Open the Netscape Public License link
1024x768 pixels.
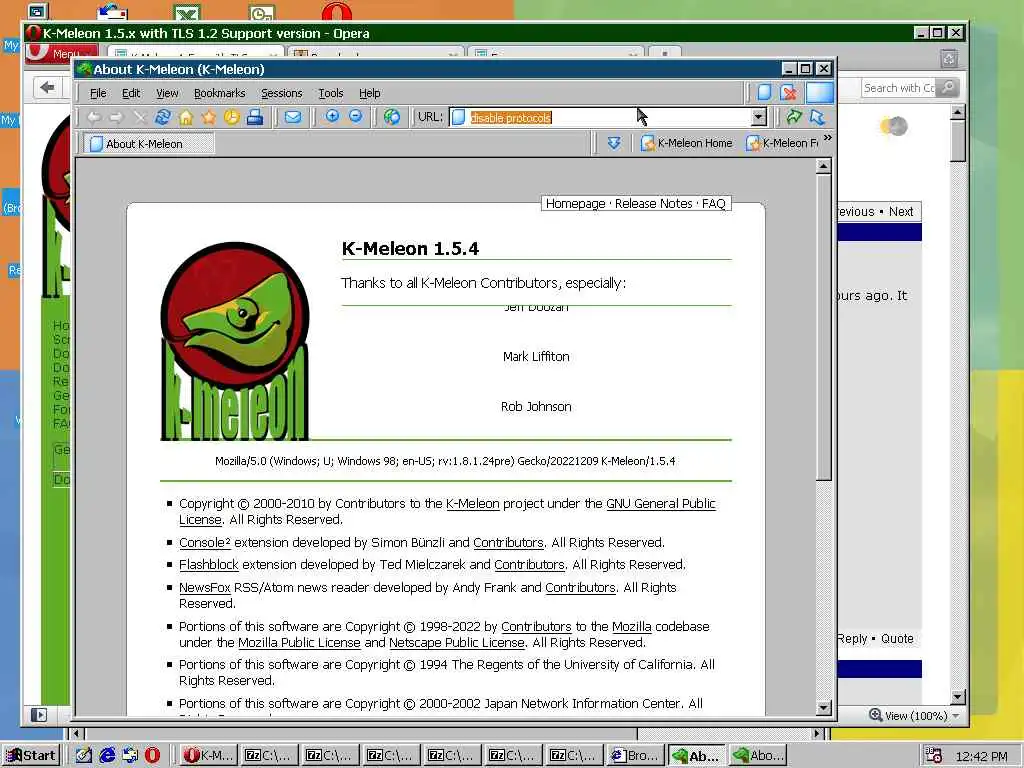click(x=457, y=643)
